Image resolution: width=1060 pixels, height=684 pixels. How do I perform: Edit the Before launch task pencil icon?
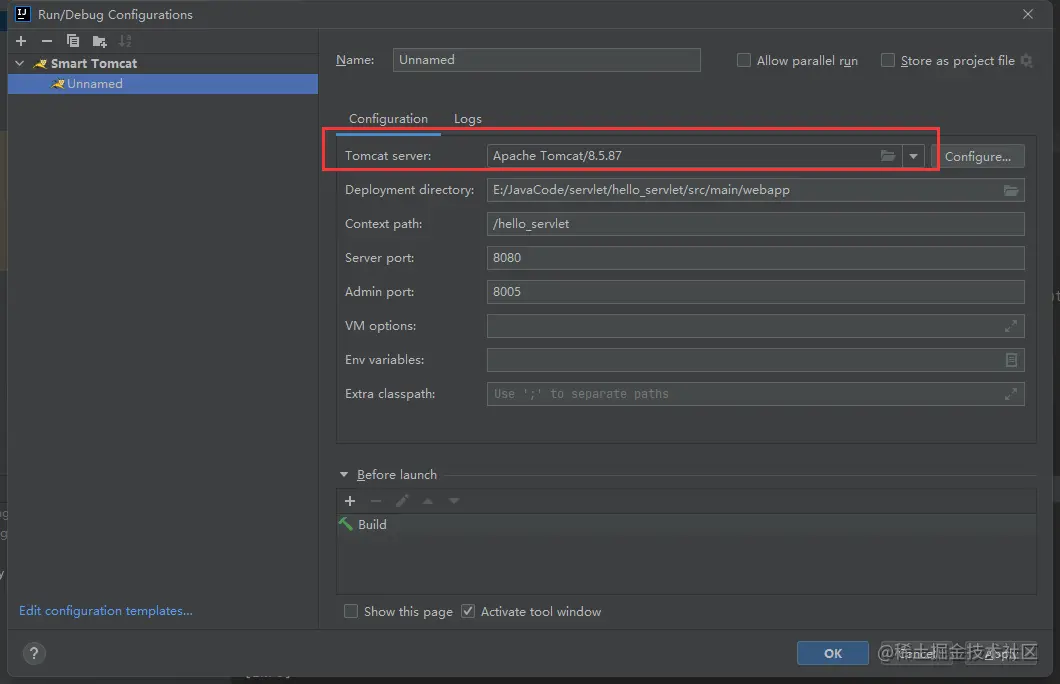(402, 501)
